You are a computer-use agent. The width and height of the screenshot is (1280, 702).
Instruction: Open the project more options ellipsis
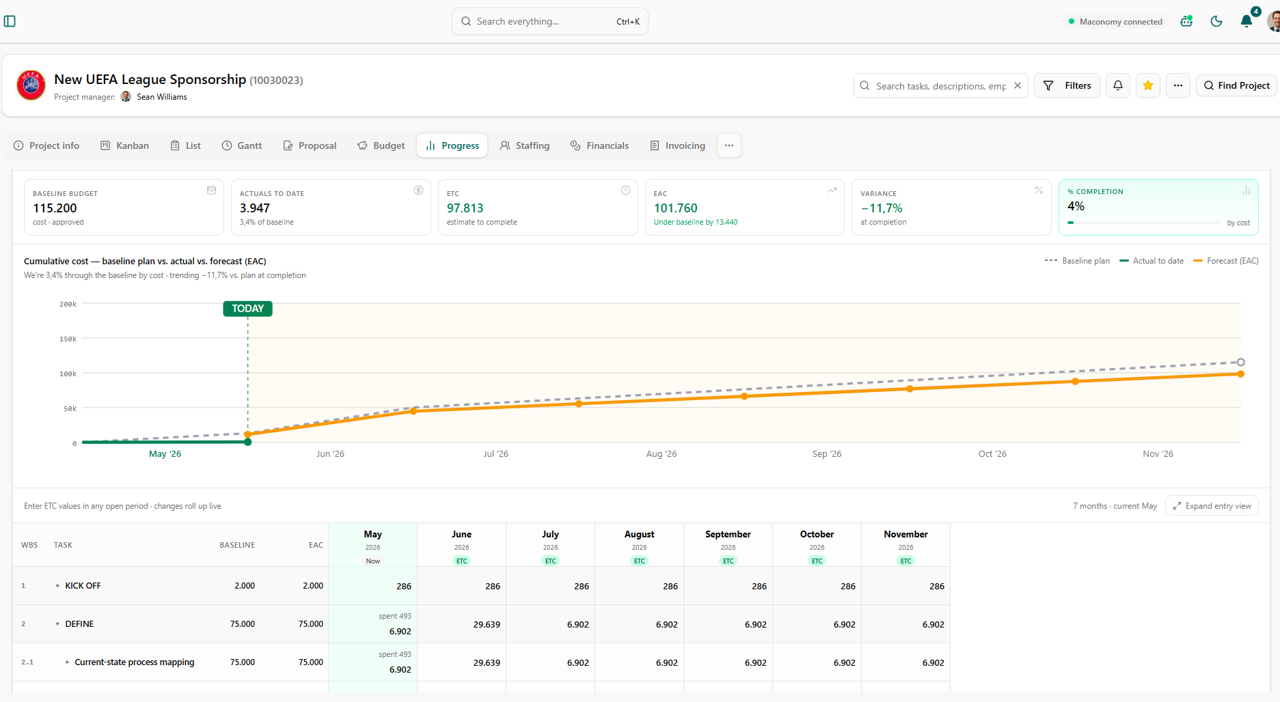click(x=1178, y=86)
